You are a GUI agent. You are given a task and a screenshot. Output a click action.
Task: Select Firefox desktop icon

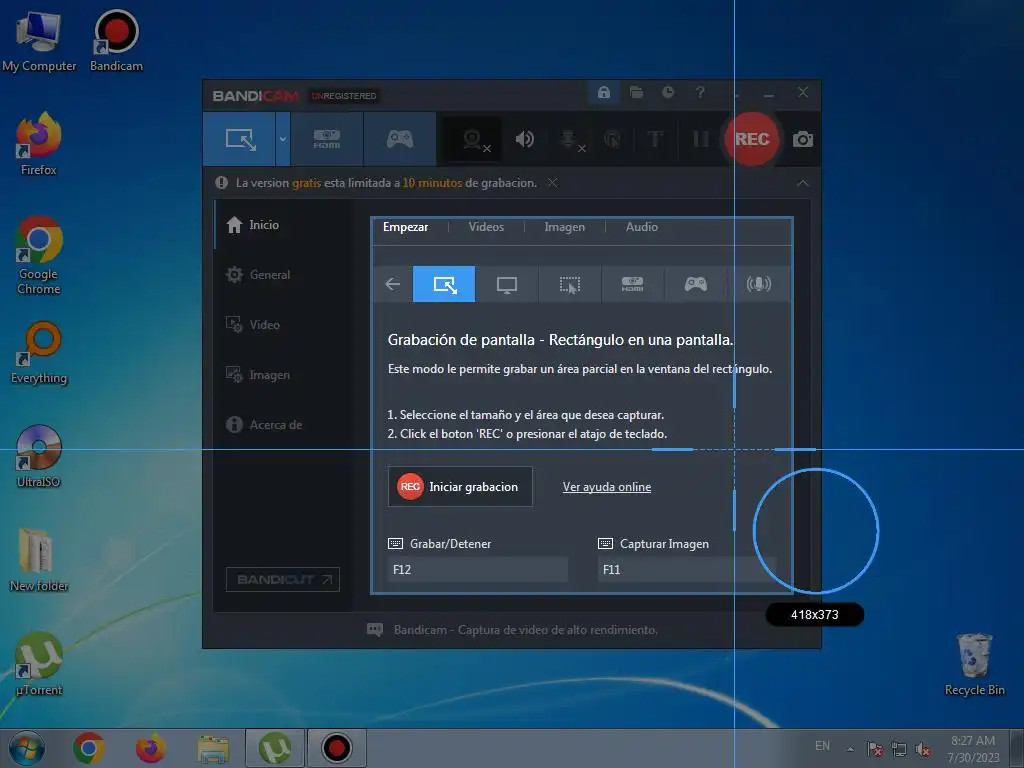click(x=39, y=145)
